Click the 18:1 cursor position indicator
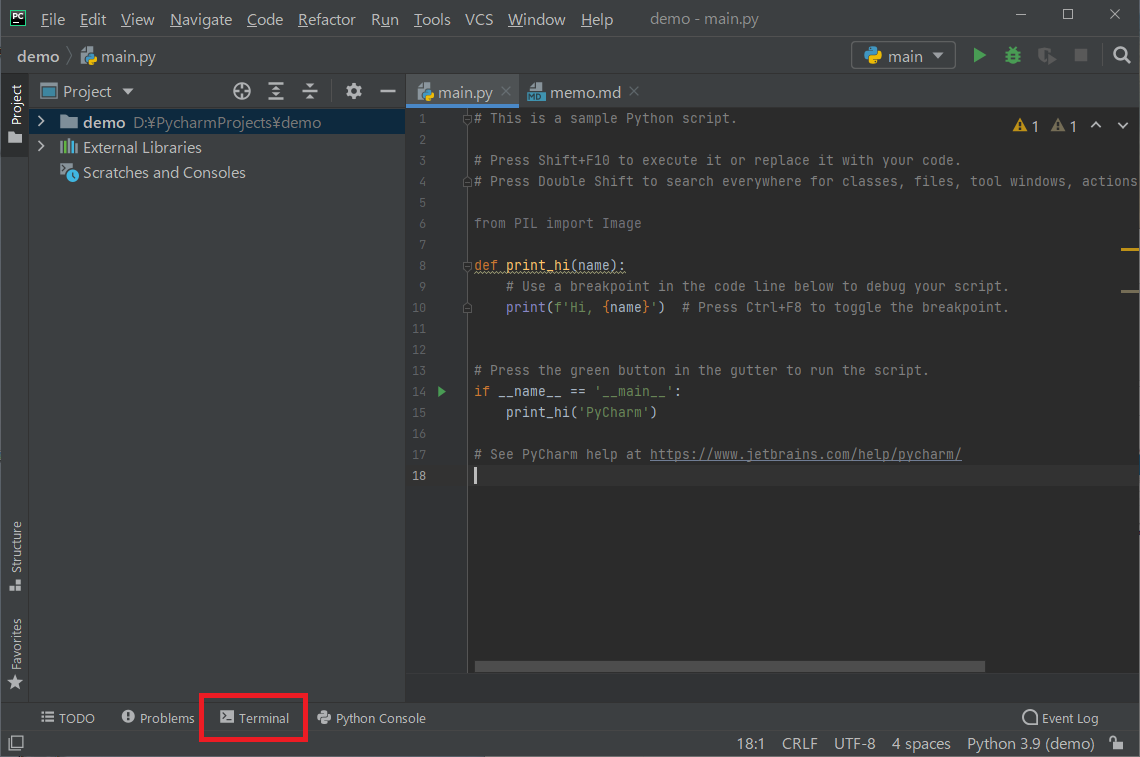The width and height of the screenshot is (1140, 757). (x=750, y=743)
